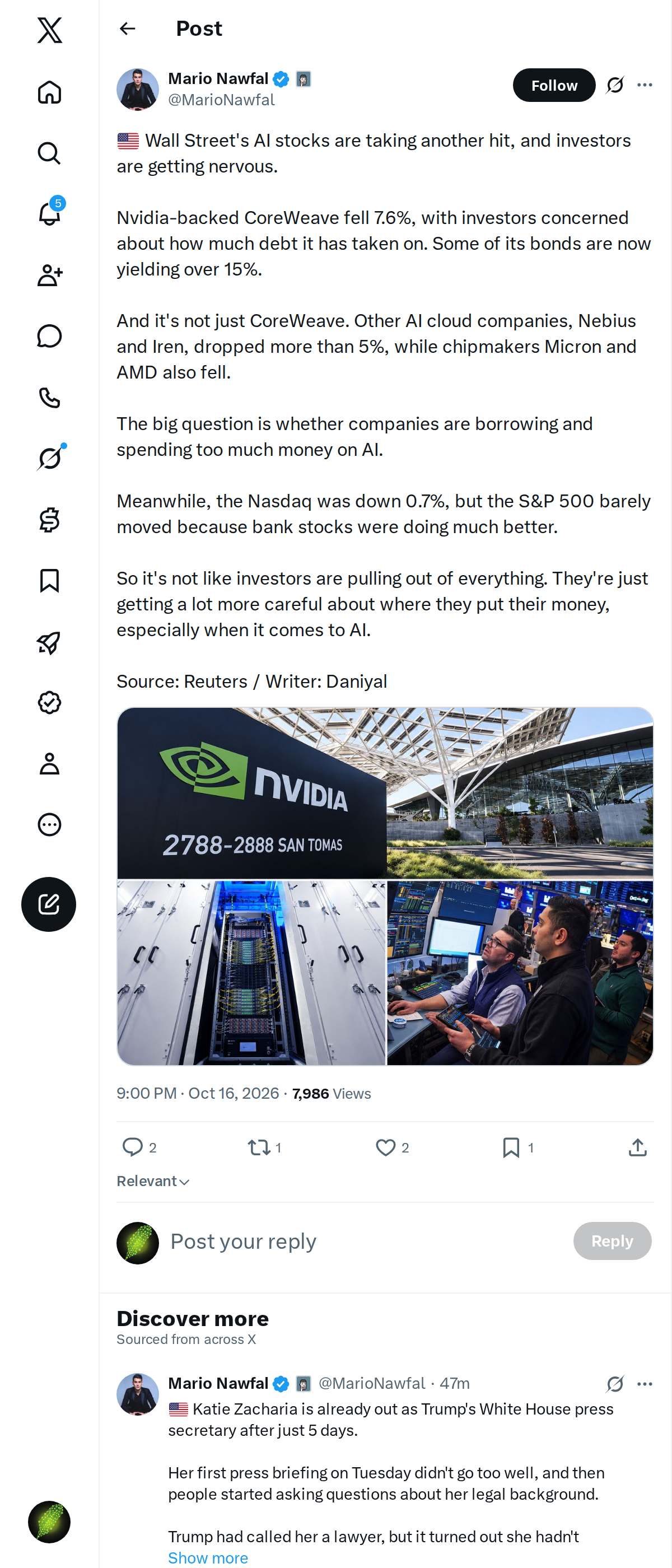Image resolution: width=672 pixels, height=1568 pixels.
Task: Open the three-dot menu on main post
Action: pyautogui.click(x=645, y=85)
